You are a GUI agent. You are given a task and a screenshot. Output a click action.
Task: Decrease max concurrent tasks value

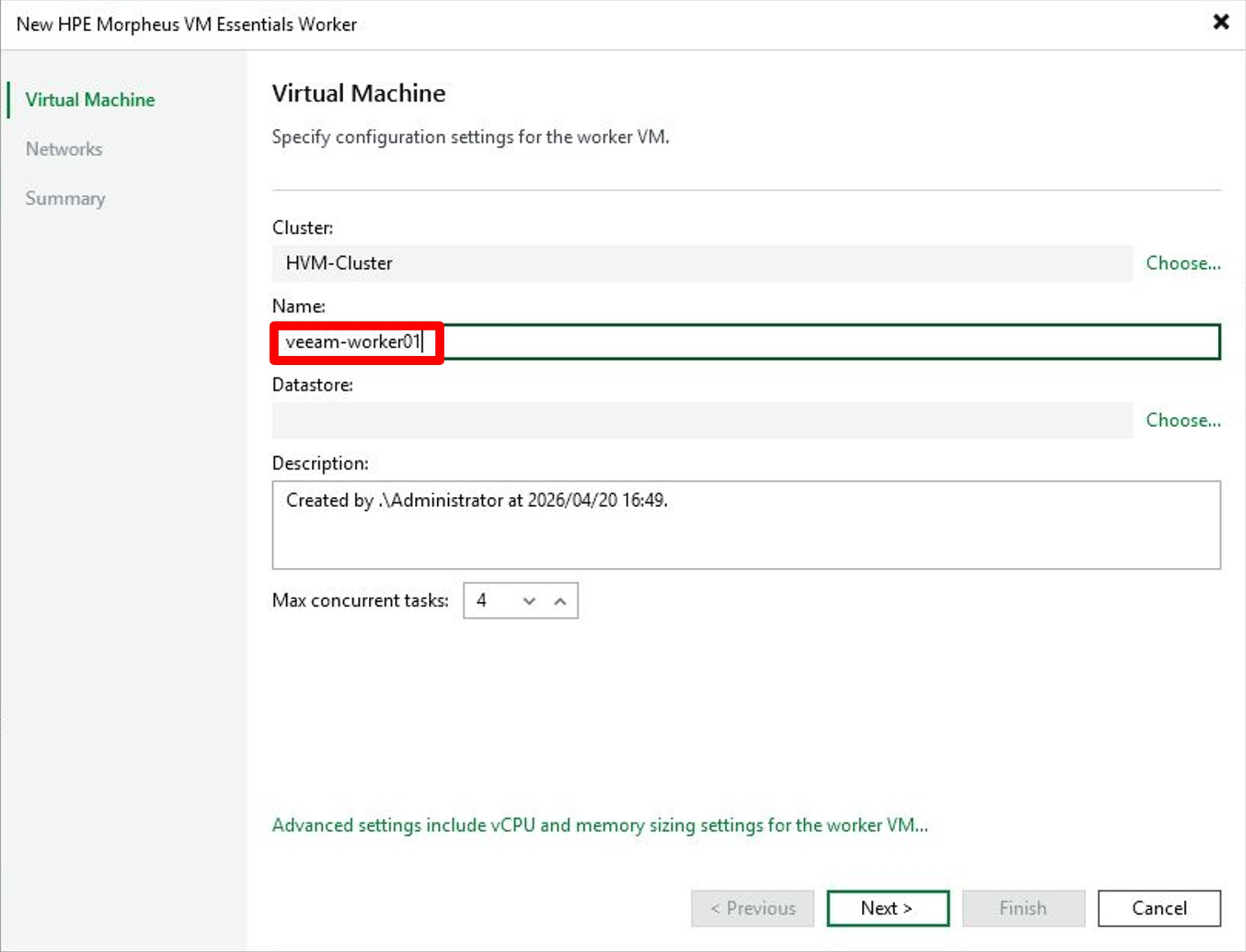click(x=529, y=601)
